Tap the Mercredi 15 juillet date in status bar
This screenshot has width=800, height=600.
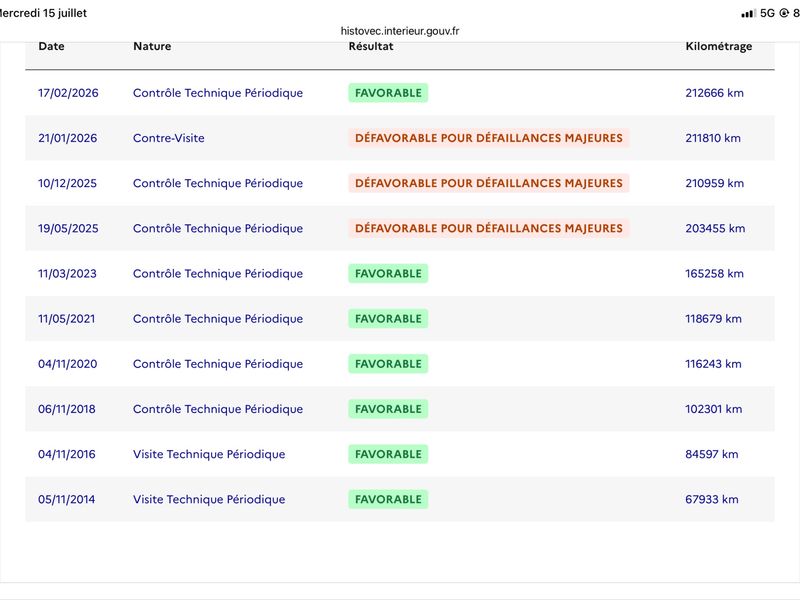coord(43,13)
